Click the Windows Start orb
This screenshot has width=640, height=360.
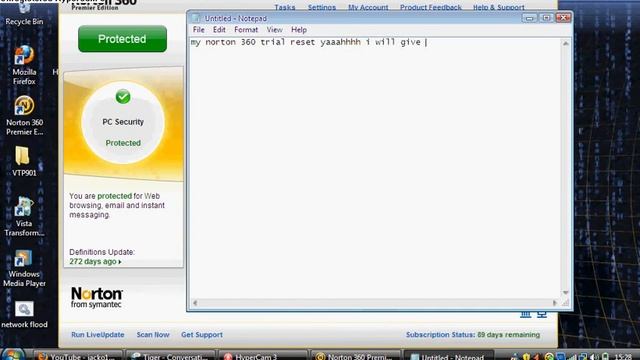tap(12, 354)
